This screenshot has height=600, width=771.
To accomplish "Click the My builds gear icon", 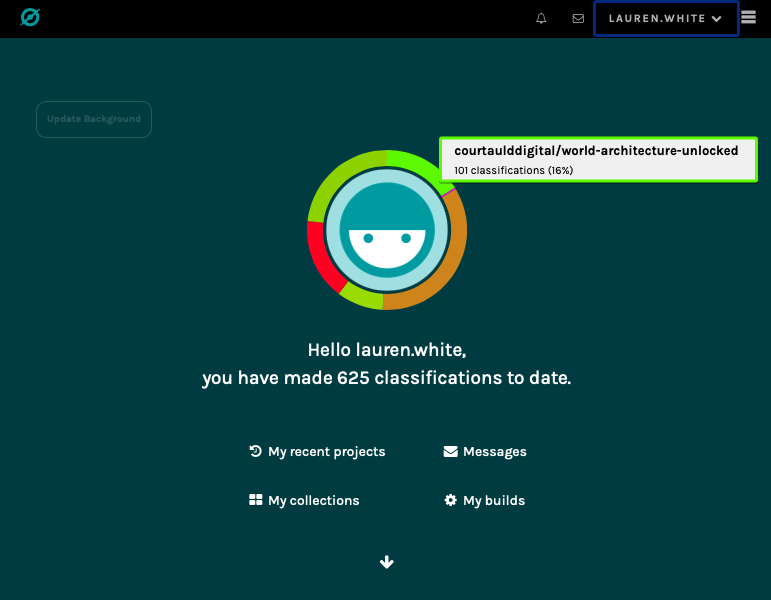I will tap(450, 500).
